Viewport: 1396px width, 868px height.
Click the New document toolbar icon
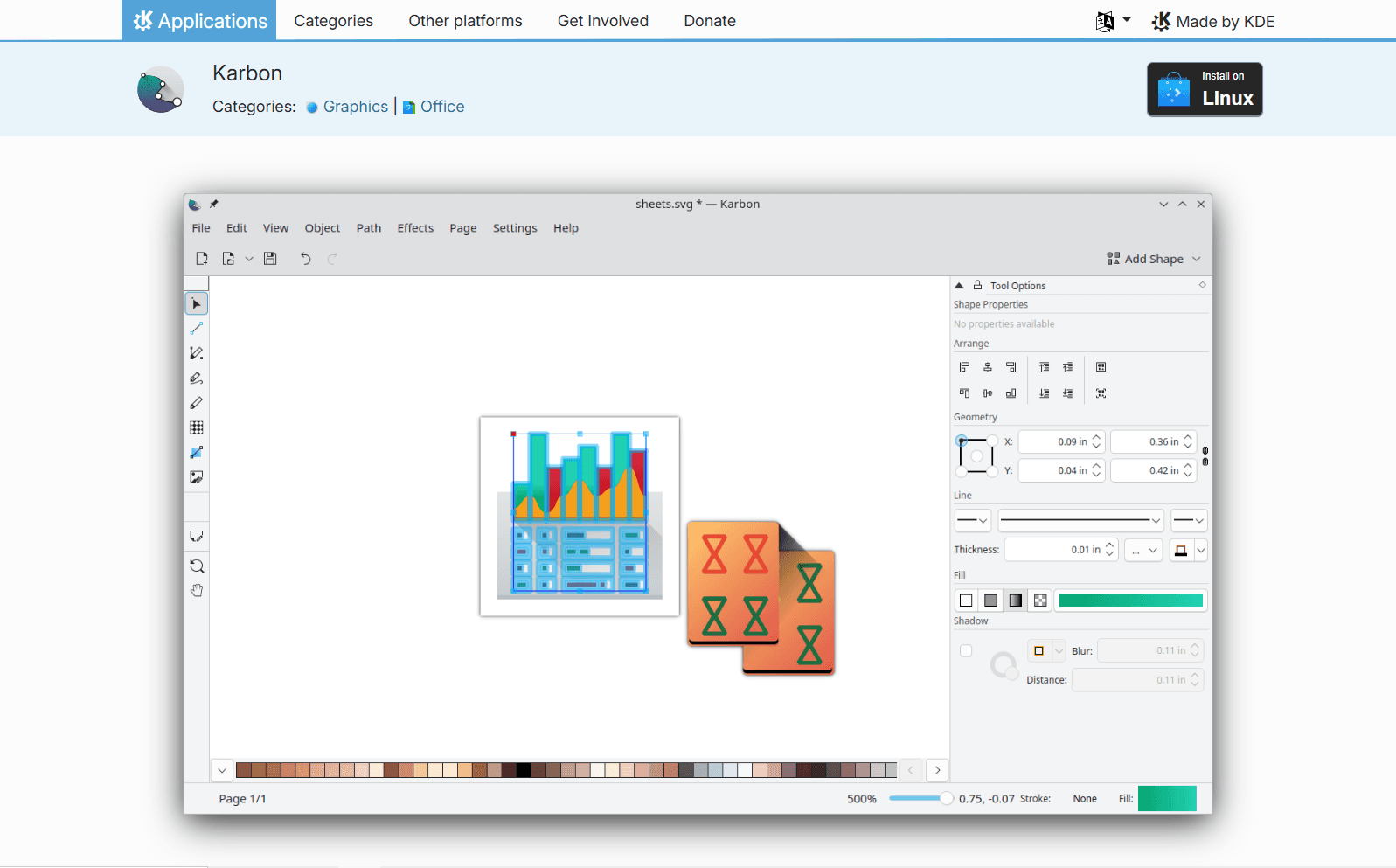[202, 259]
